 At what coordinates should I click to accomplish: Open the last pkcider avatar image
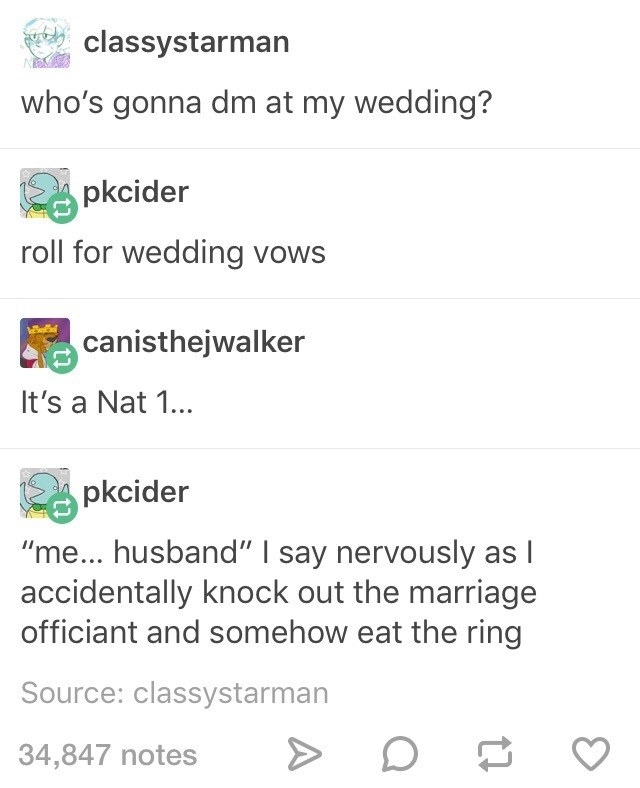coord(45,492)
